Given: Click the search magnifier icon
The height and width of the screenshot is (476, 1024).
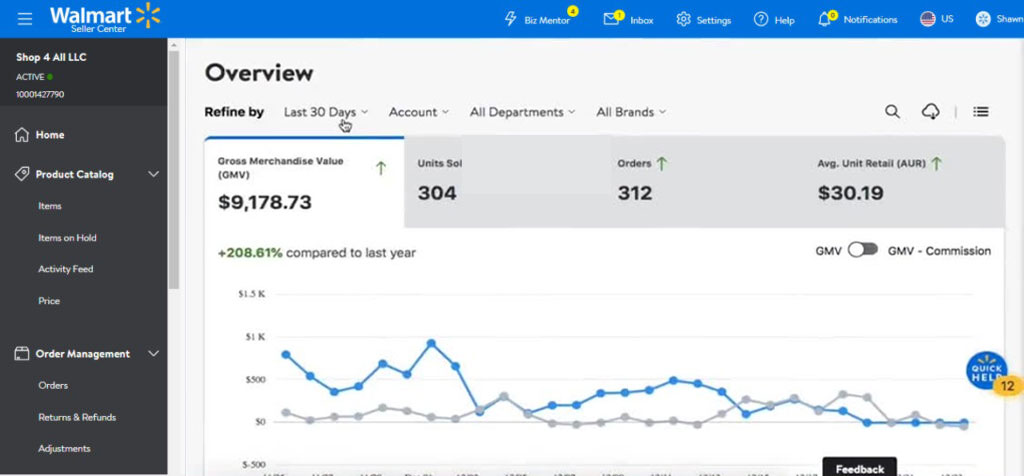Looking at the screenshot, I should pos(892,112).
